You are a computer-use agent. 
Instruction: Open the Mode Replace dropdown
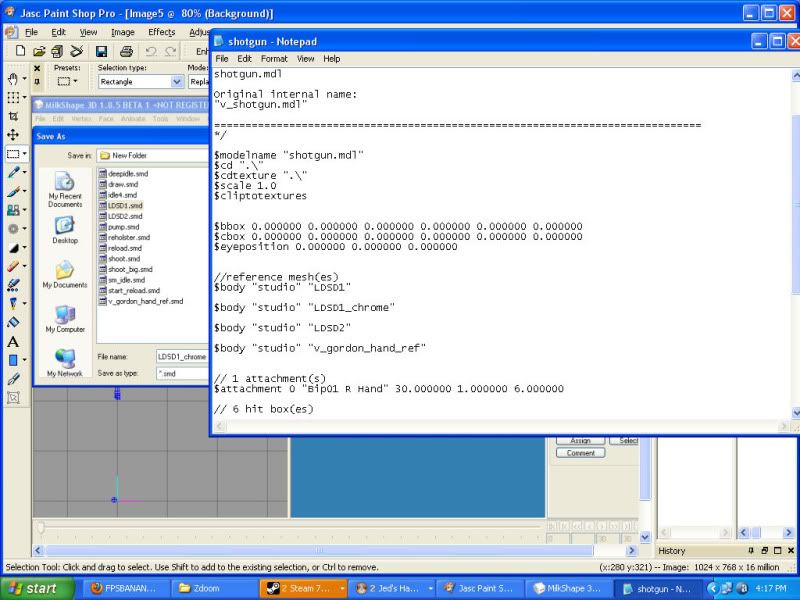199,82
